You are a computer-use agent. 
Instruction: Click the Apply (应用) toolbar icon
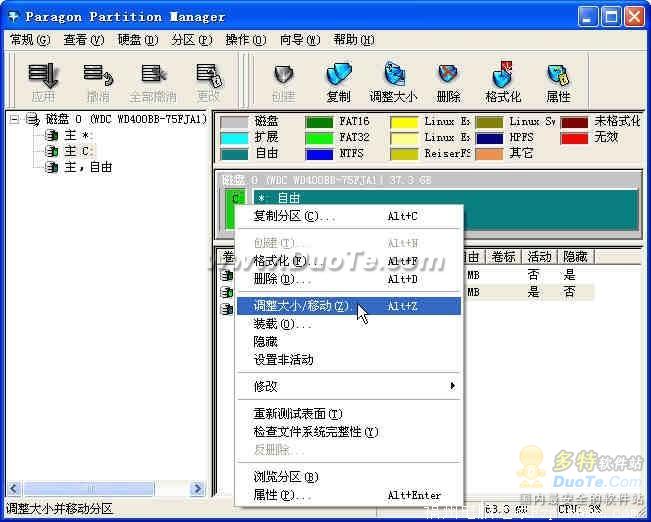44,82
